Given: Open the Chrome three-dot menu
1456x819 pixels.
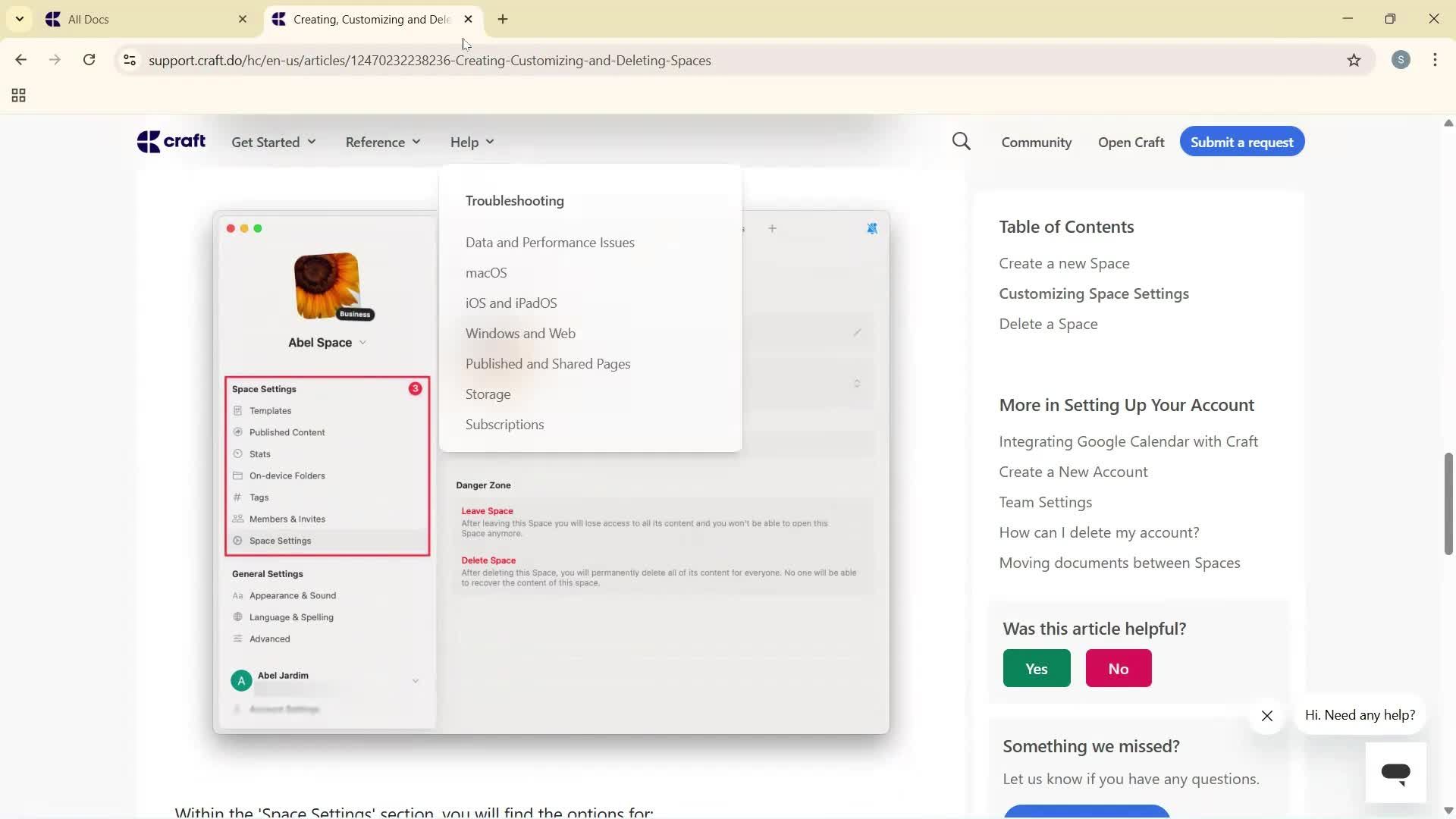Looking at the screenshot, I should (1435, 60).
